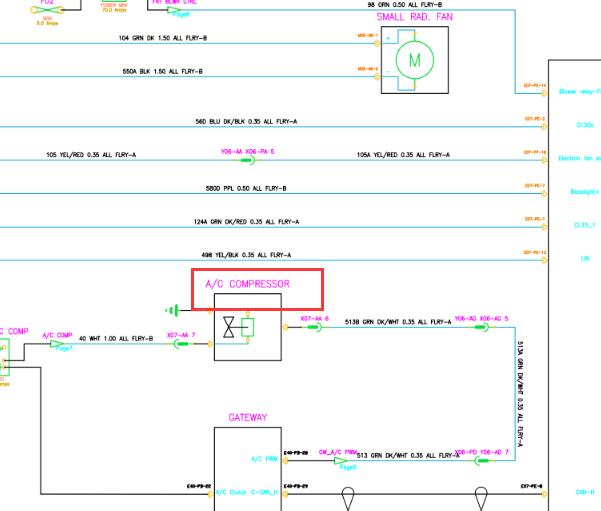This screenshot has height=511, width=601.
Task: Select wire label 550A BLK 1.50 ALL FLRY-B
Action: [x=163, y=71]
